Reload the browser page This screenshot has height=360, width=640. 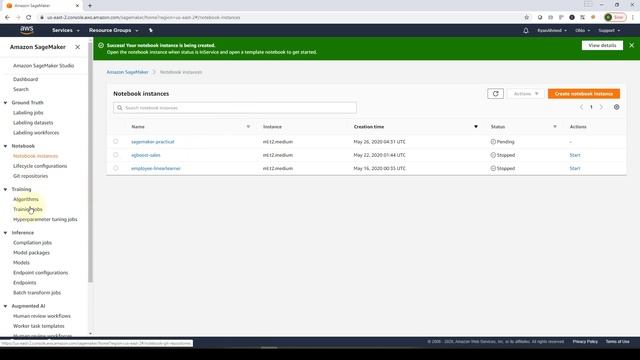[29, 17]
